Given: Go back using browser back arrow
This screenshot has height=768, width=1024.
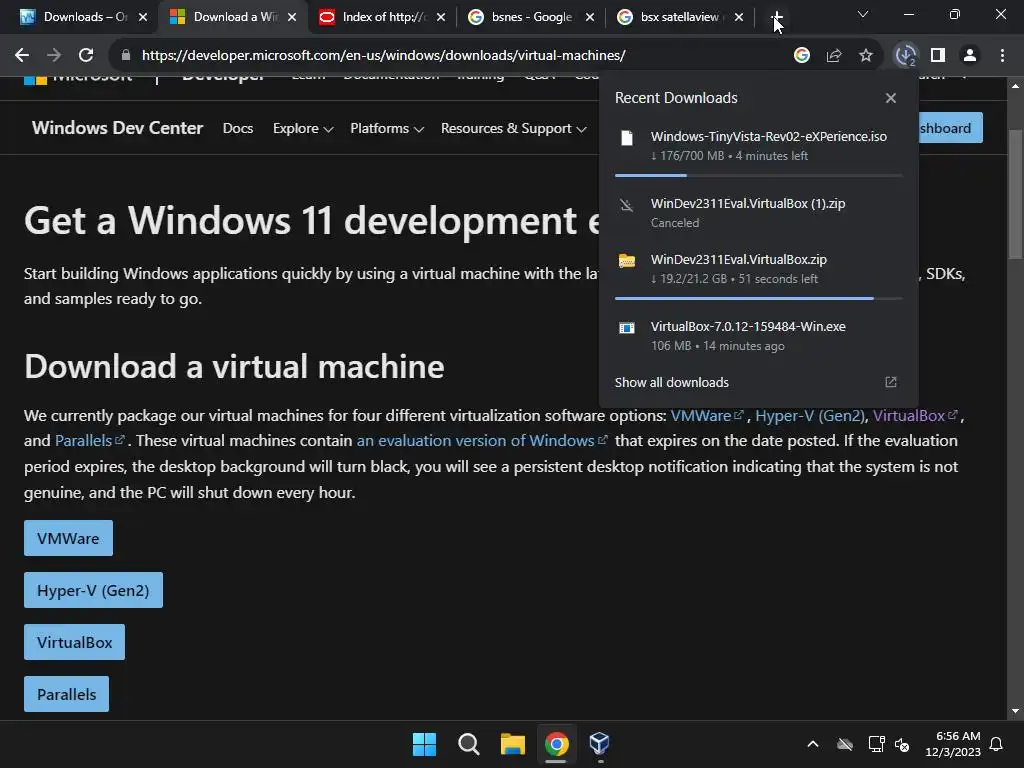Looking at the screenshot, I should coord(22,56).
